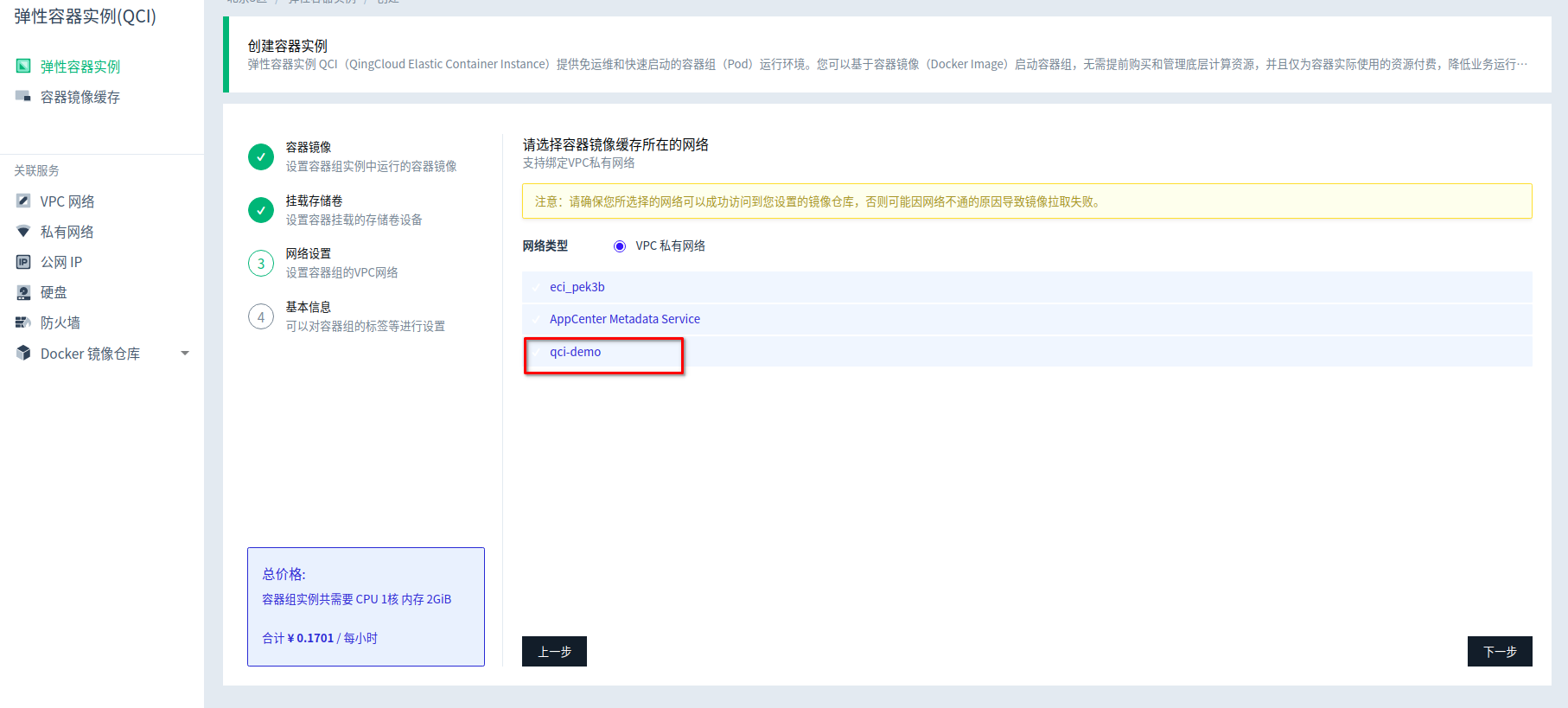Image resolution: width=1568 pixels, height=708 pixels.
Task: Click the 挂载存储卷 step title
Action: [315, 201]
